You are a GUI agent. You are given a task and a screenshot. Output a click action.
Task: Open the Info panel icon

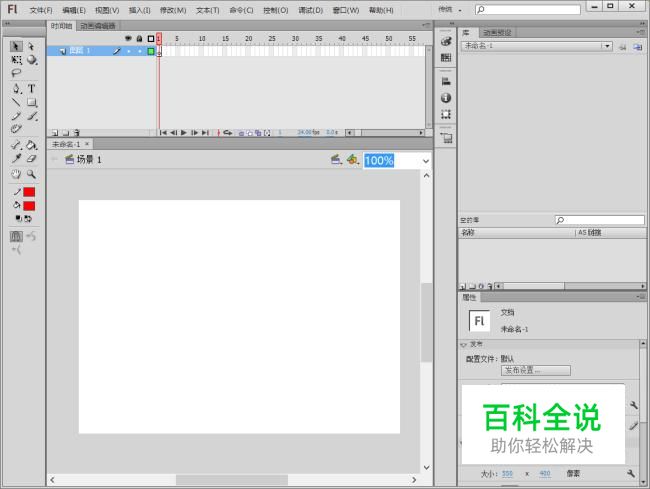[446, 98]
